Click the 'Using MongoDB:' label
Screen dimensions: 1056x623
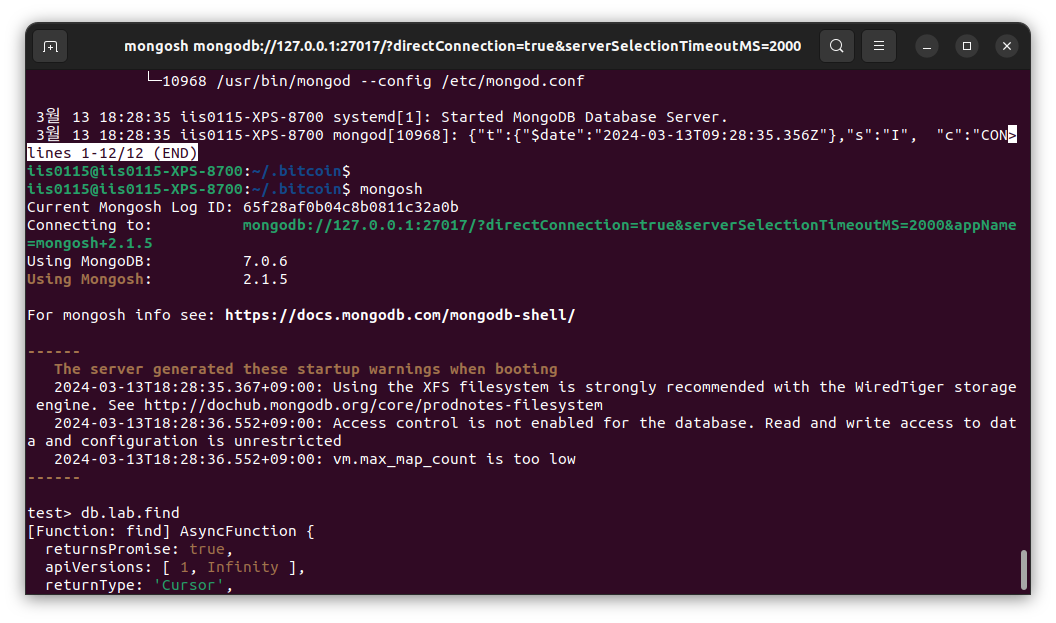tap(90, 261)
